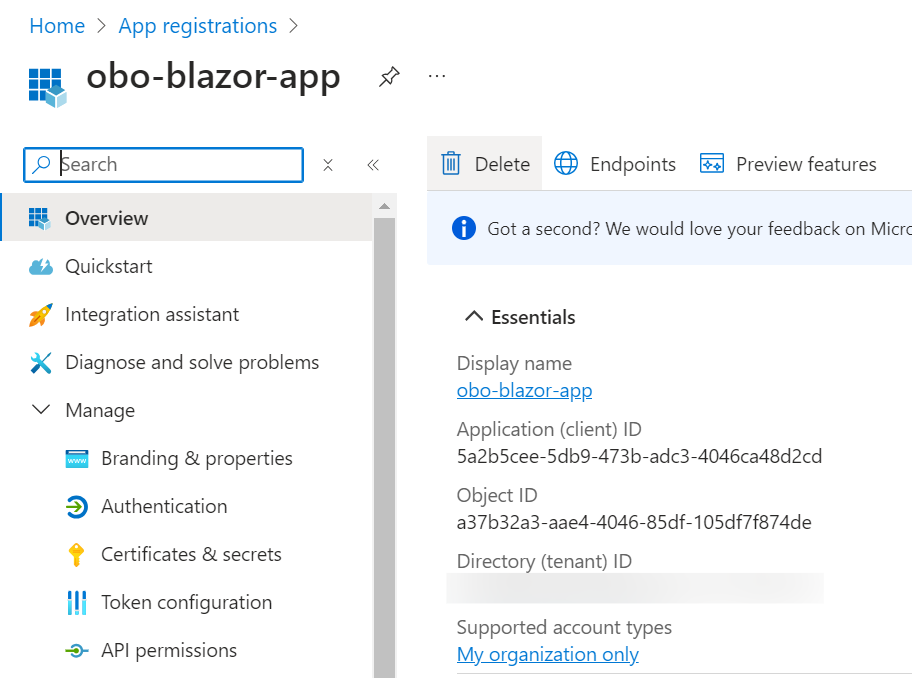Screen dimensions: 912x678
Task: Click the Object ID label
Action: [497, 495]
